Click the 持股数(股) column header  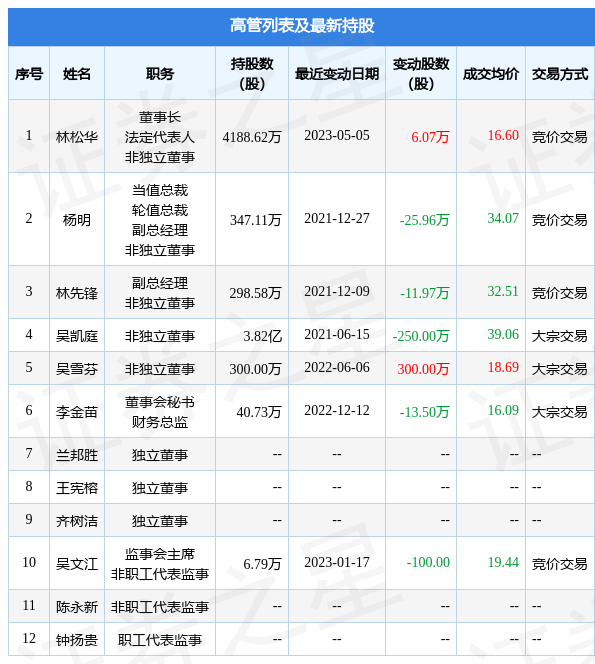coord(252,74)
